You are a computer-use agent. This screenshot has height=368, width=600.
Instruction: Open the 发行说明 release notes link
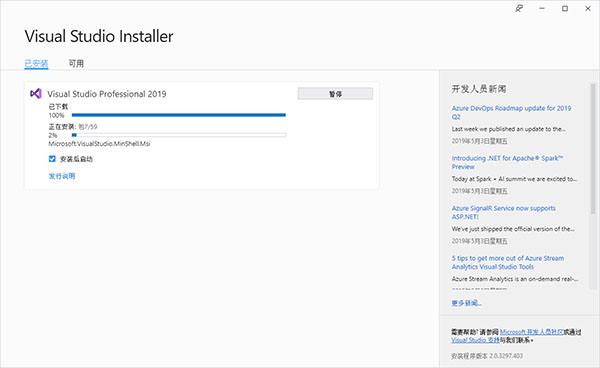[x=62, y=176]
